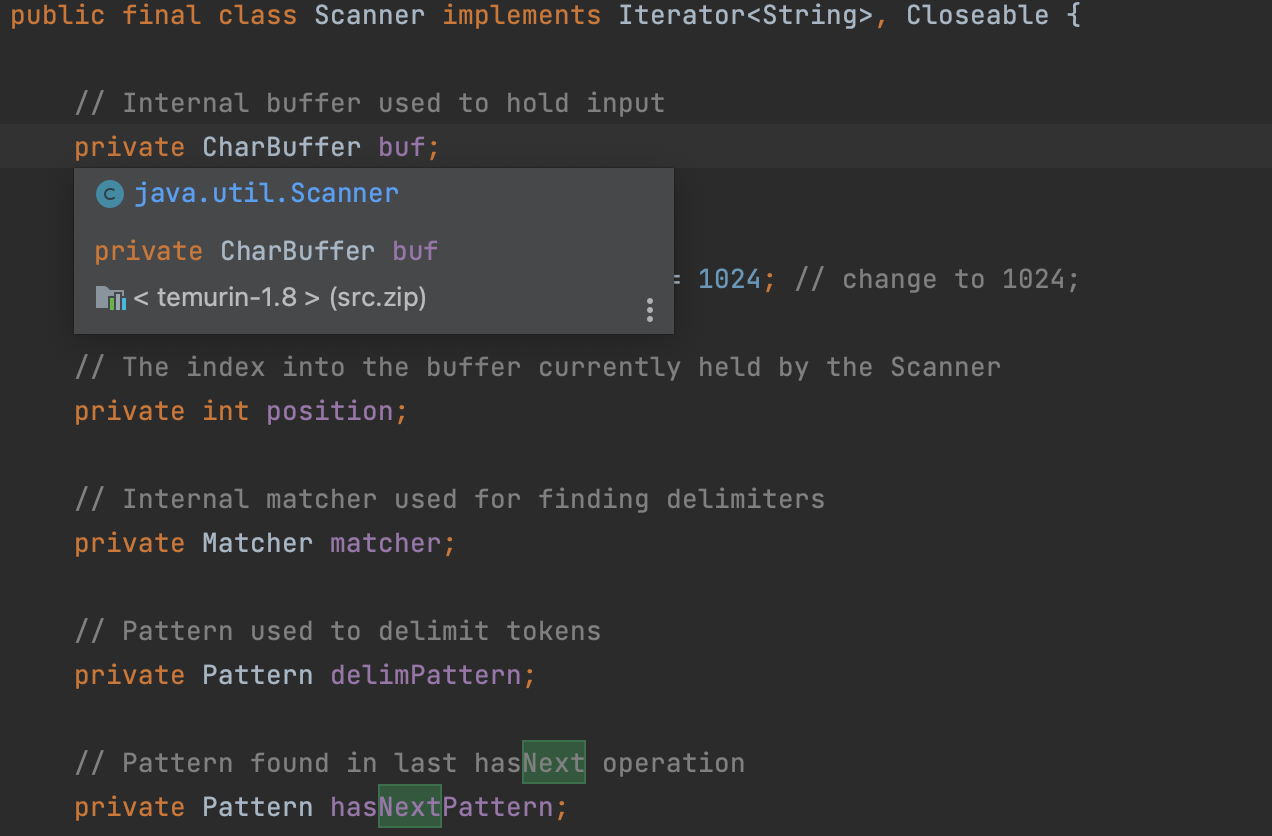
Task: Click comment 'Internal matcher used for finding delimiters'
Action: (x=450, y=499)
